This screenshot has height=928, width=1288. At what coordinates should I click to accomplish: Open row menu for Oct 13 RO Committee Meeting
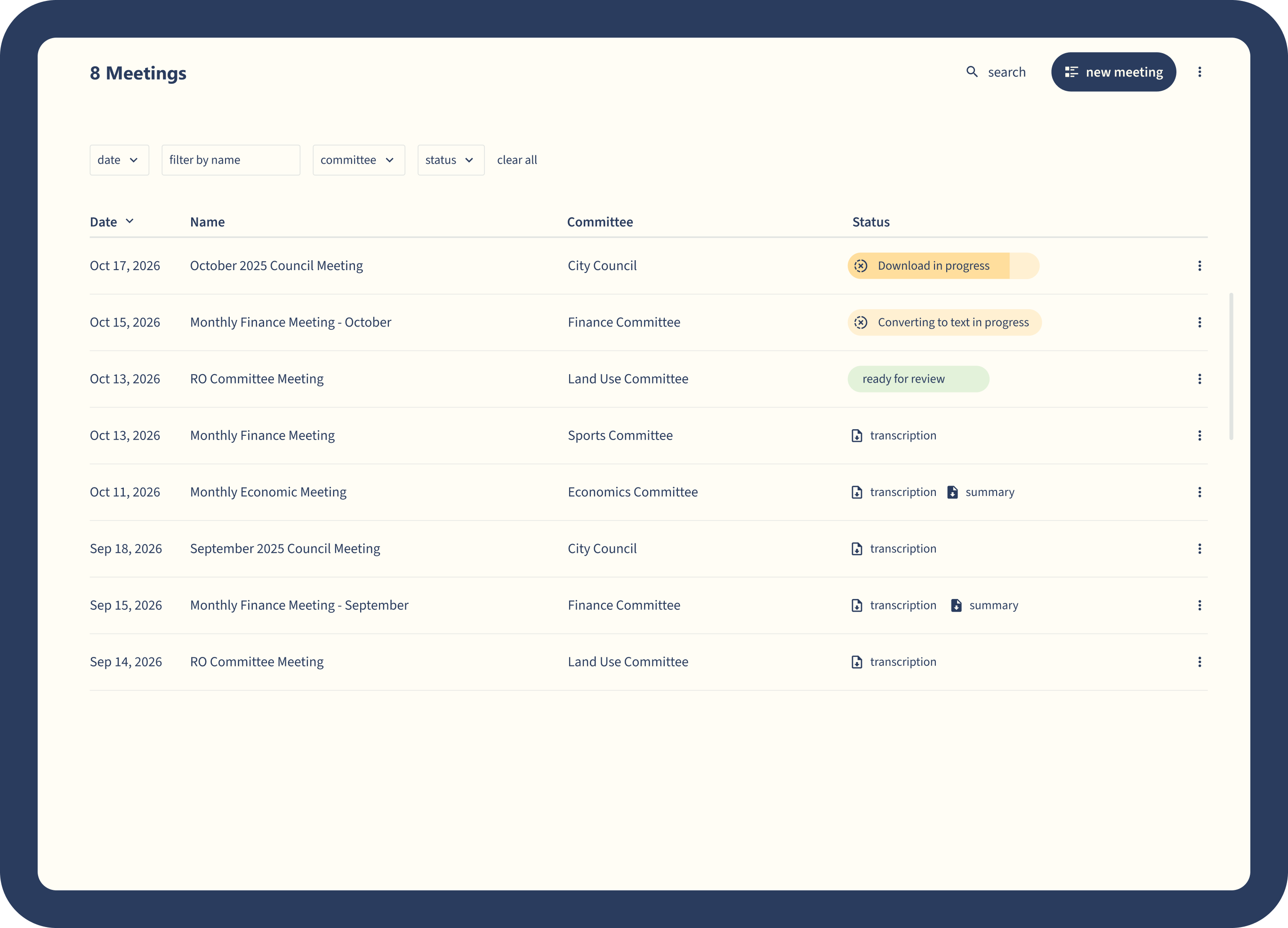pos(1199,379)
